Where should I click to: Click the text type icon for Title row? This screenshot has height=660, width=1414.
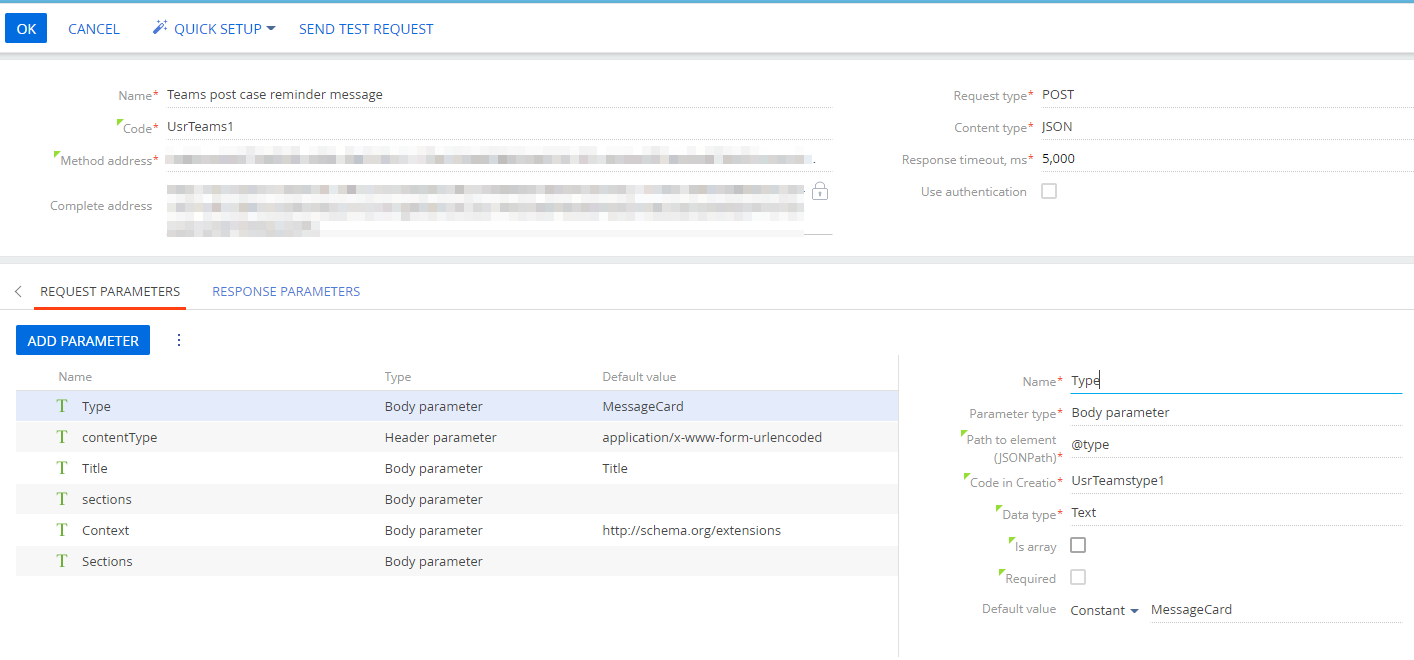(x=62, y=468)
